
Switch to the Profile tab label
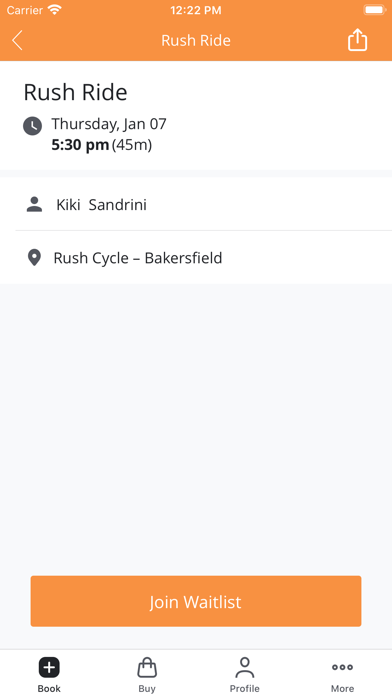pyautogui.click(x=245, y=688)
